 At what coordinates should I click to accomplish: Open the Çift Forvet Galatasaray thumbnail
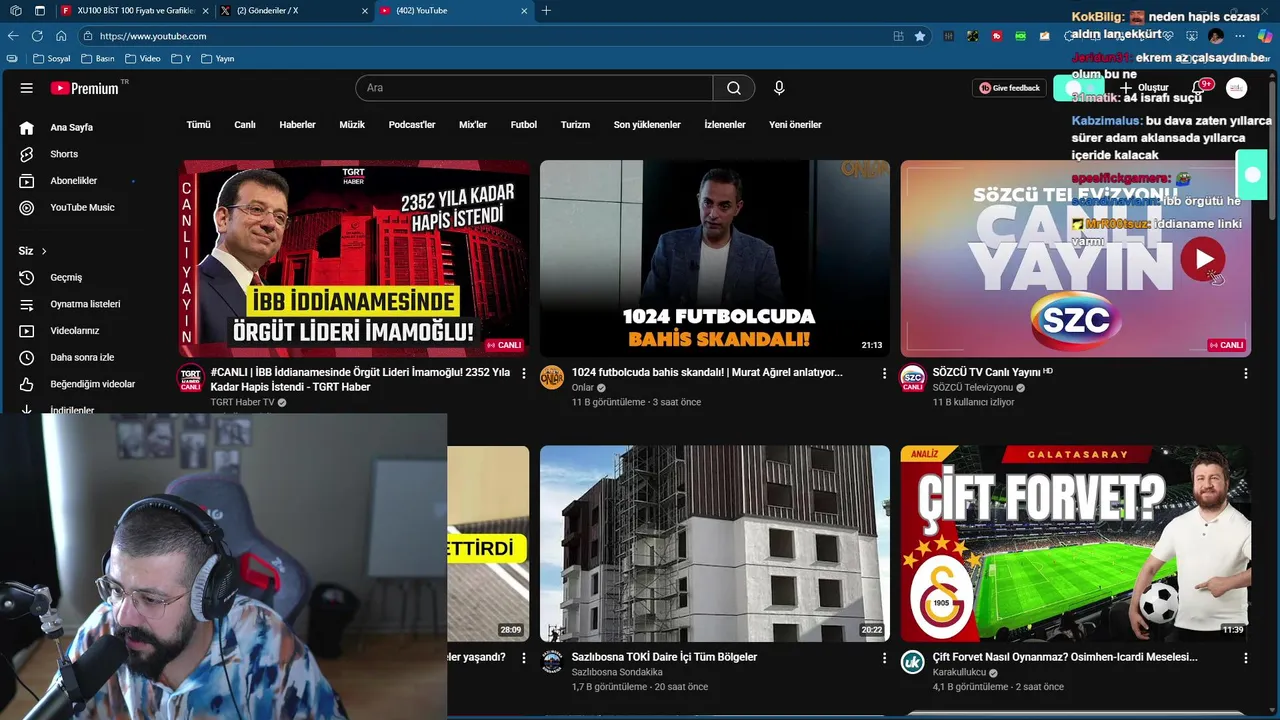point(1076,544)
